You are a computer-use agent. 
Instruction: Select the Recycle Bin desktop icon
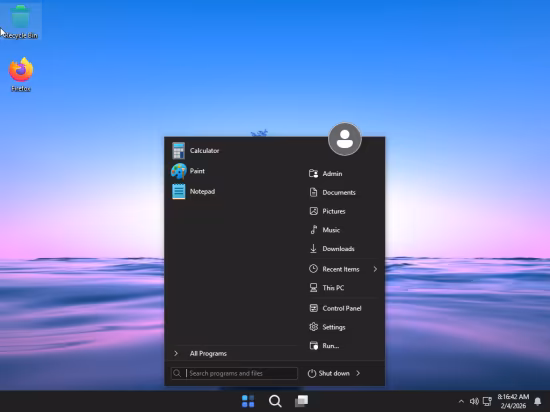coord(20,20)
